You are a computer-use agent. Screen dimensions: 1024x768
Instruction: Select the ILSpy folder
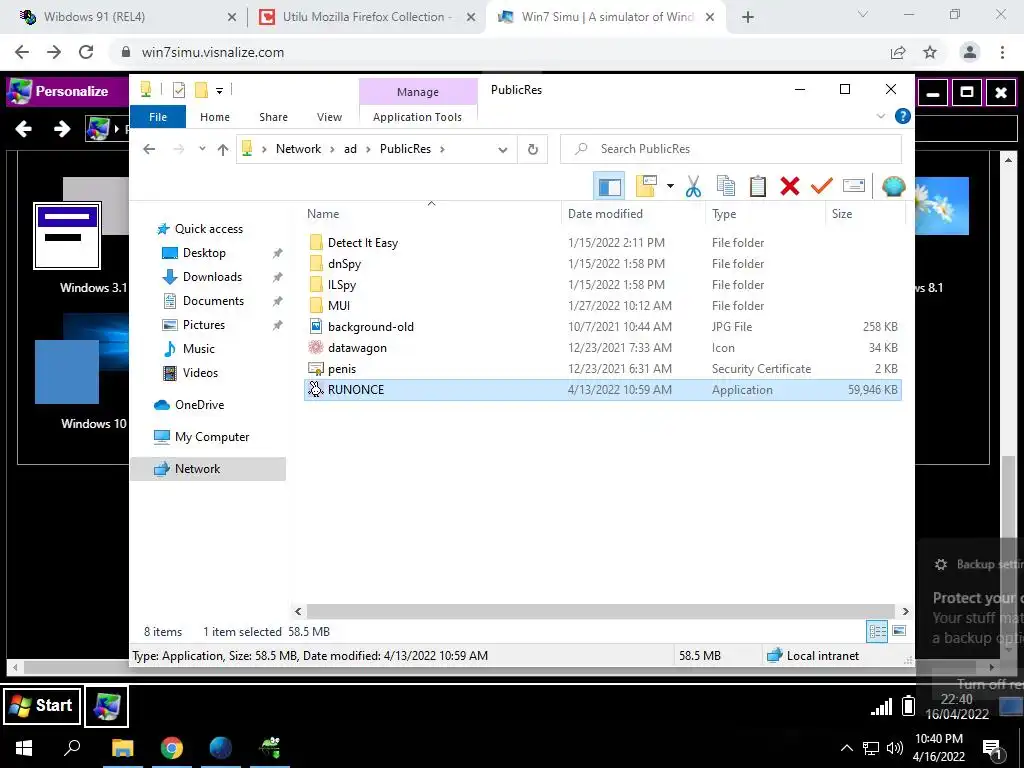tap(602, 285)
